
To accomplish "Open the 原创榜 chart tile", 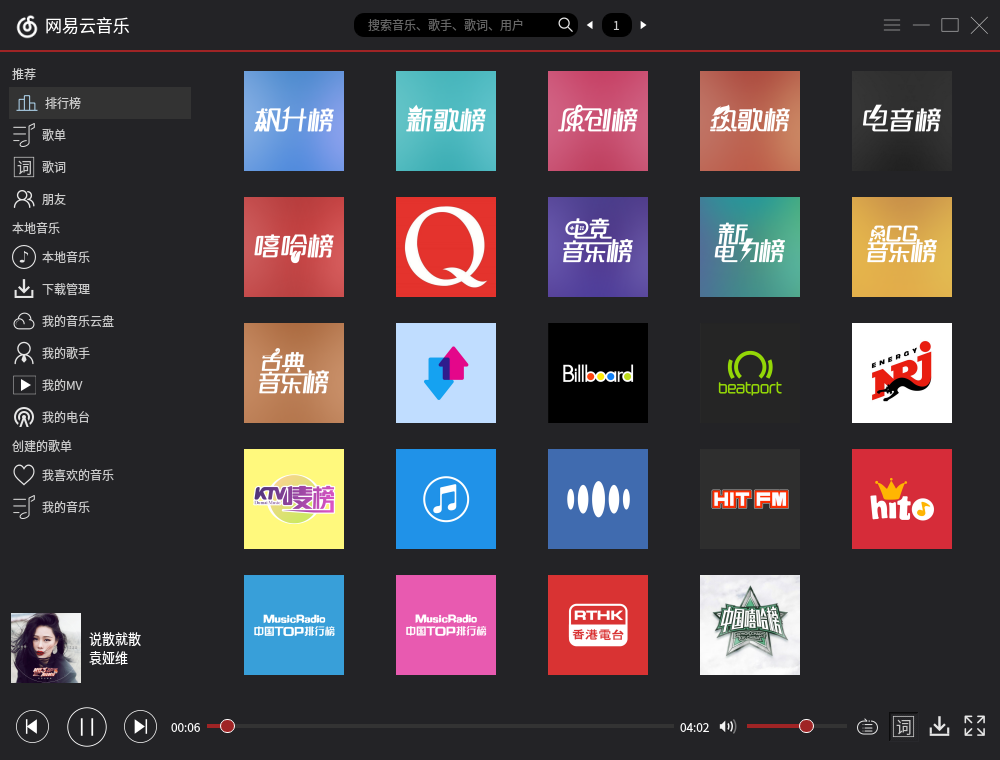I will (598, 121).
